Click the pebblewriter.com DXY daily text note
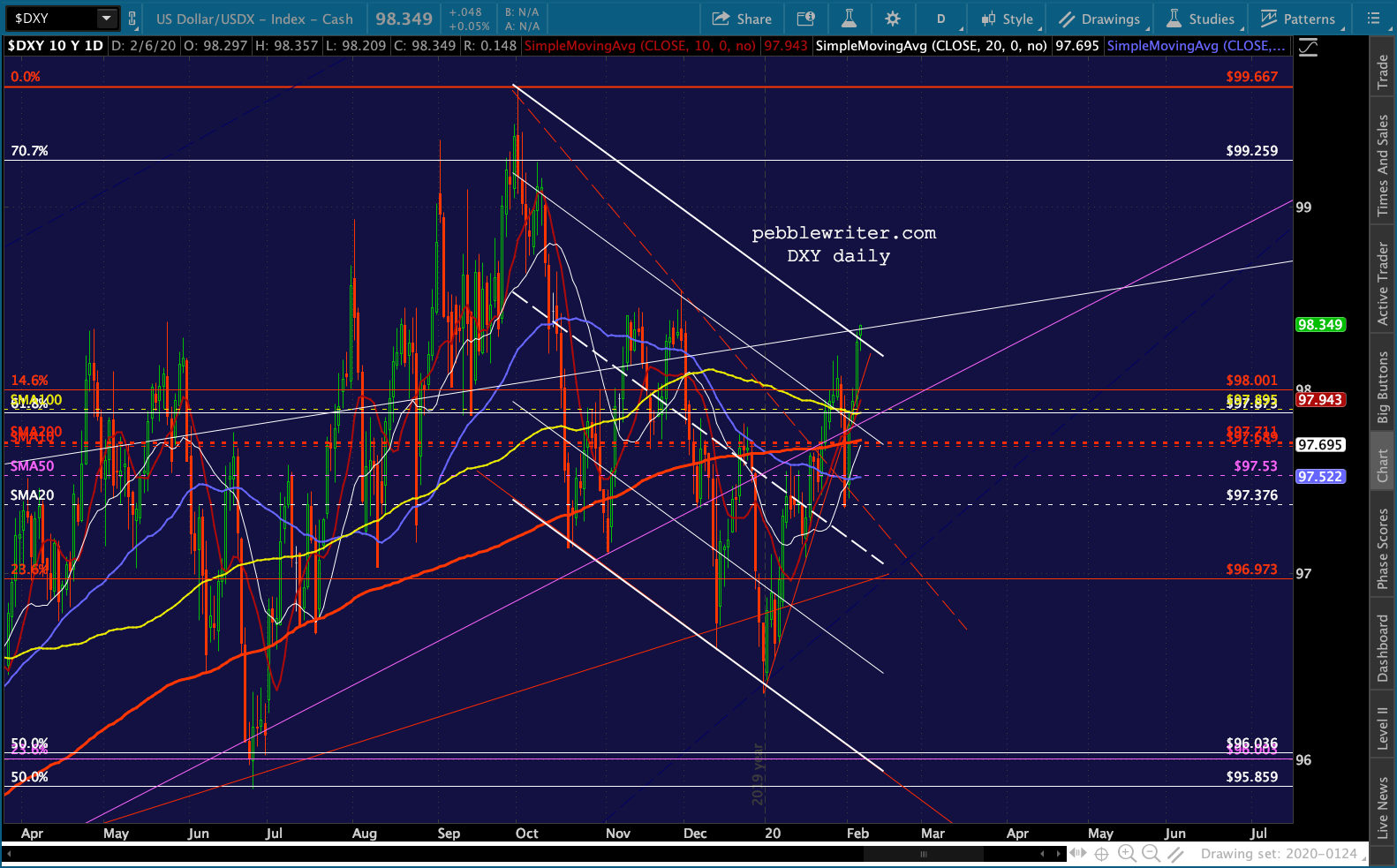Viewport: 1397px width, 868px height. coord(843,245)
